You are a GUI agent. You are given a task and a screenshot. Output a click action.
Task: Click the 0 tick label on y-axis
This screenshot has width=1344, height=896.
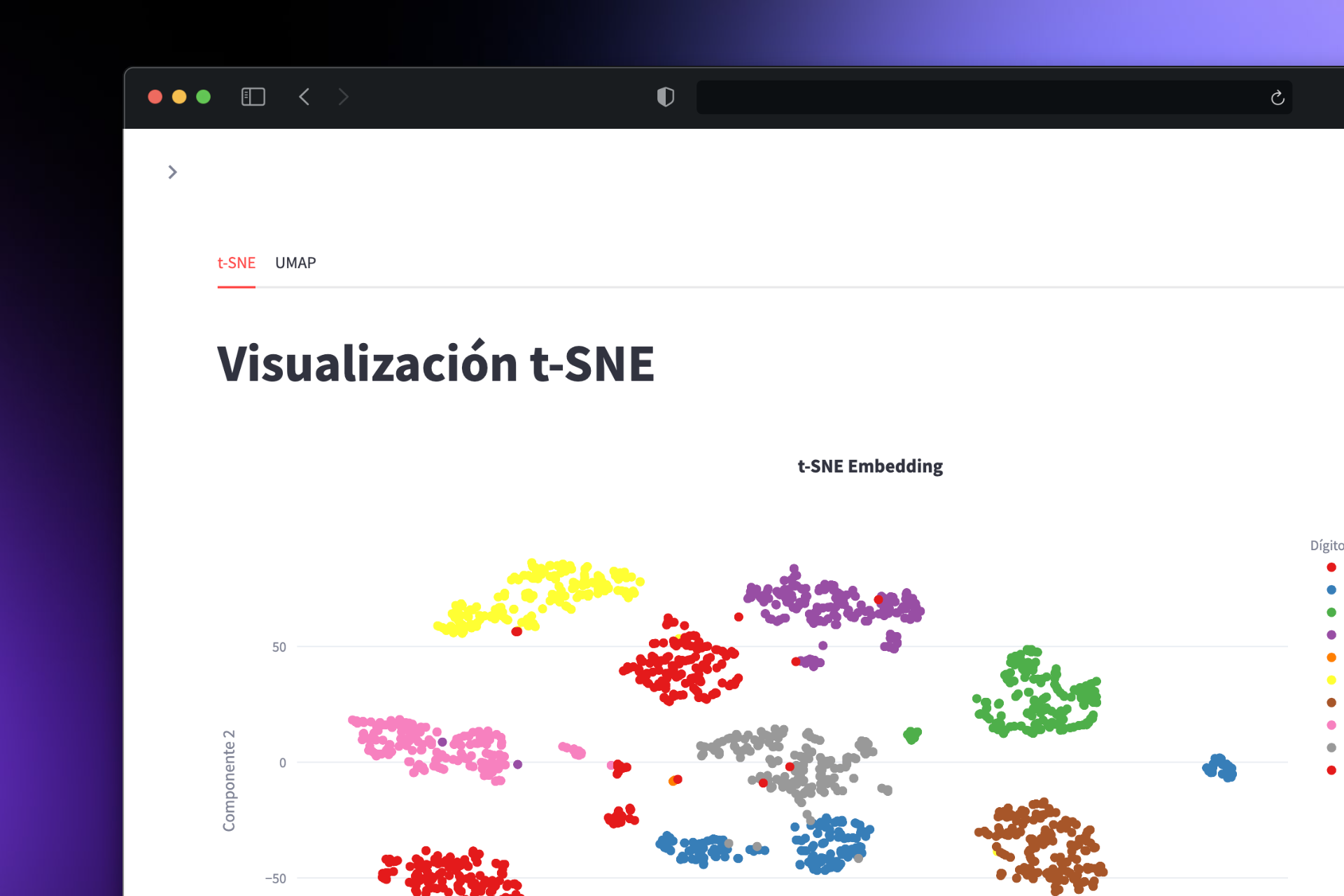(283, 762)
